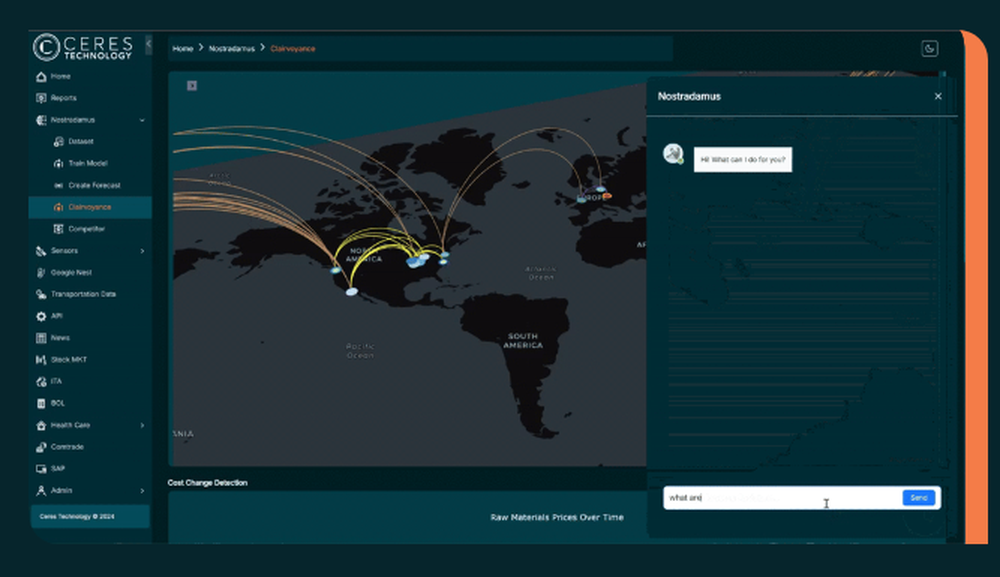Click the 'Pacific Ocean' map label
Image resolution: width=1000 pixels, height=577 pixels.
tap(360, 350)
